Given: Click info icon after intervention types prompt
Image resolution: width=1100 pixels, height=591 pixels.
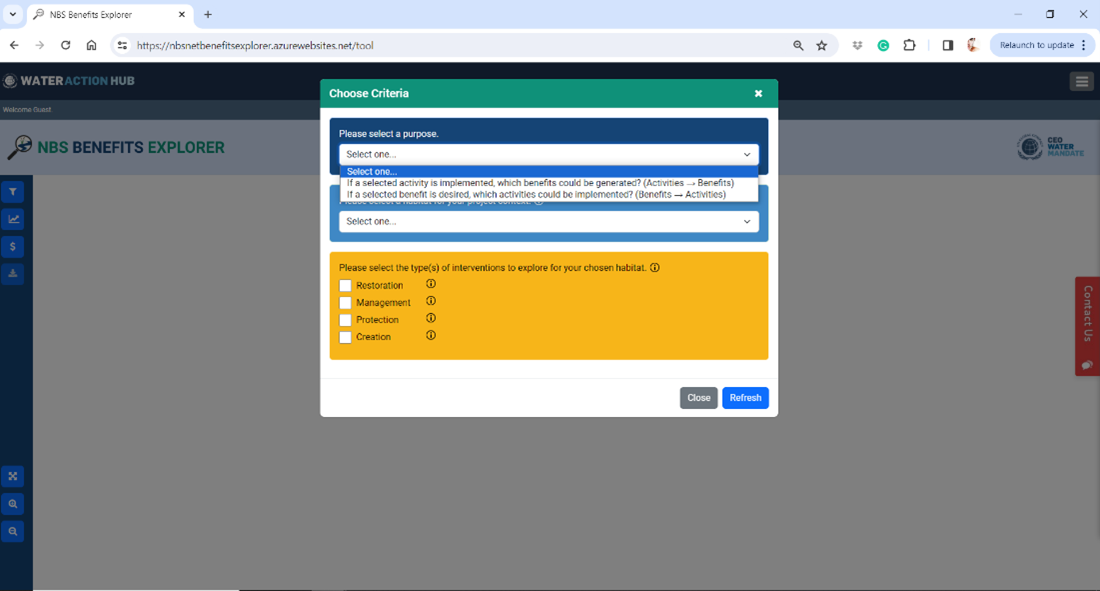Looking at the screenshot, I should click(x=655, y=267).
